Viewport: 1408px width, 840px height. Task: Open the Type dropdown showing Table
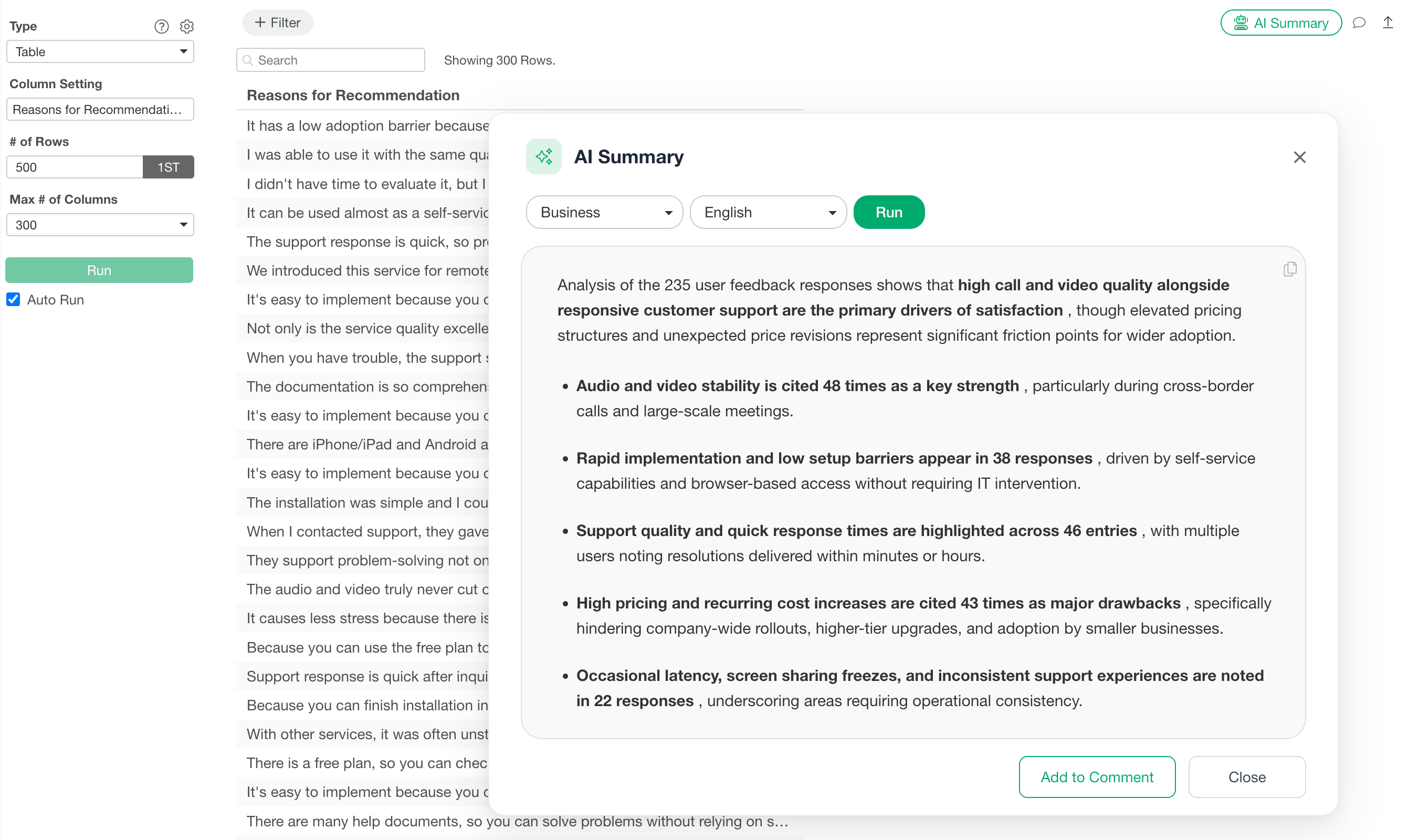click(x=100, y=51)
